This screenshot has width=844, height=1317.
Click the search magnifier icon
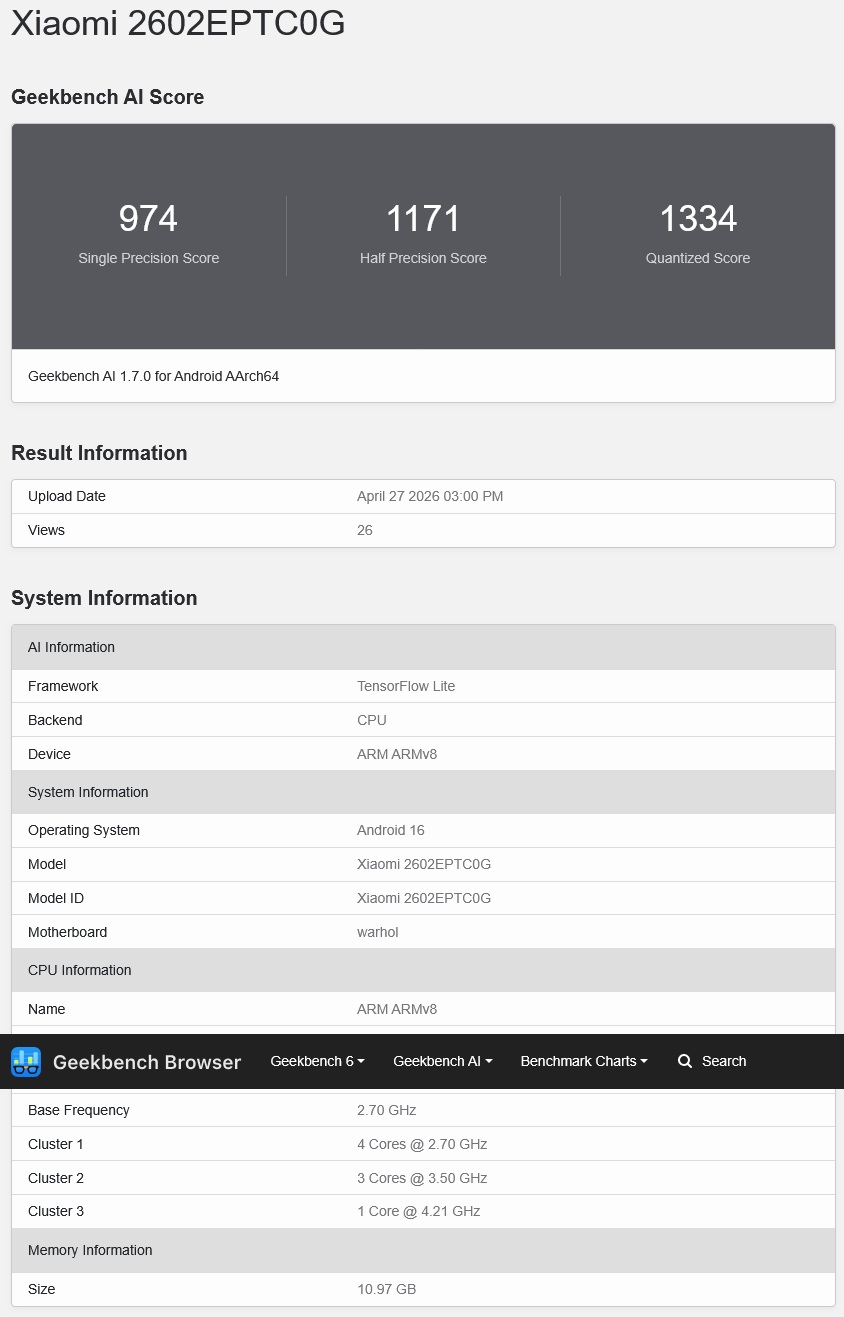(x=685, y=1061)
